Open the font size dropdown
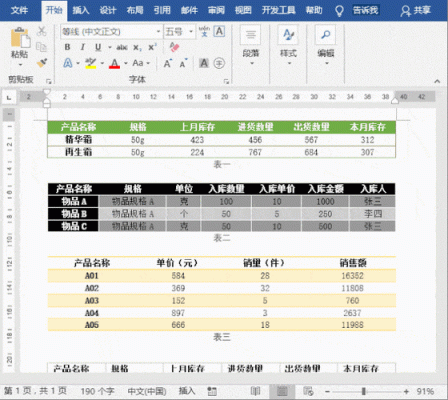 pos(191,32)
